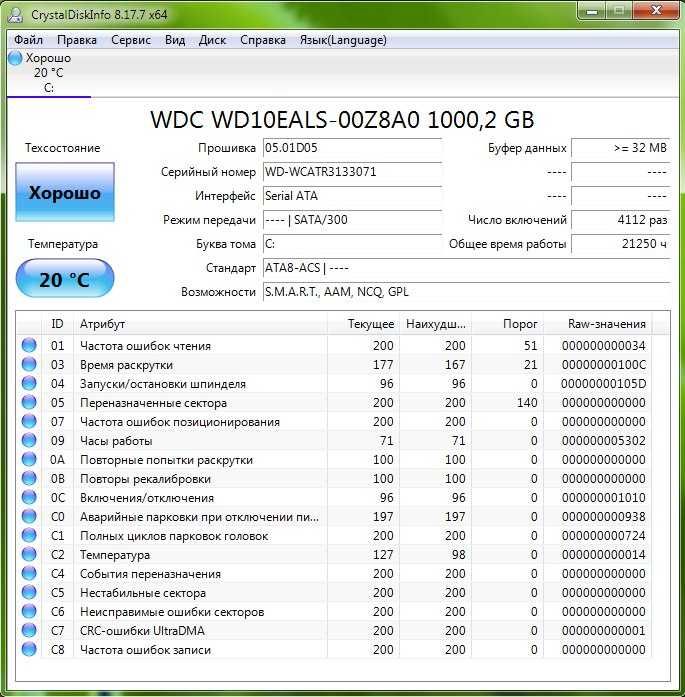Click the serial number field WD-WCATR3133071
Image resolution: width=685 pixels, height=697 pixels.
click(x=352, y=172)
